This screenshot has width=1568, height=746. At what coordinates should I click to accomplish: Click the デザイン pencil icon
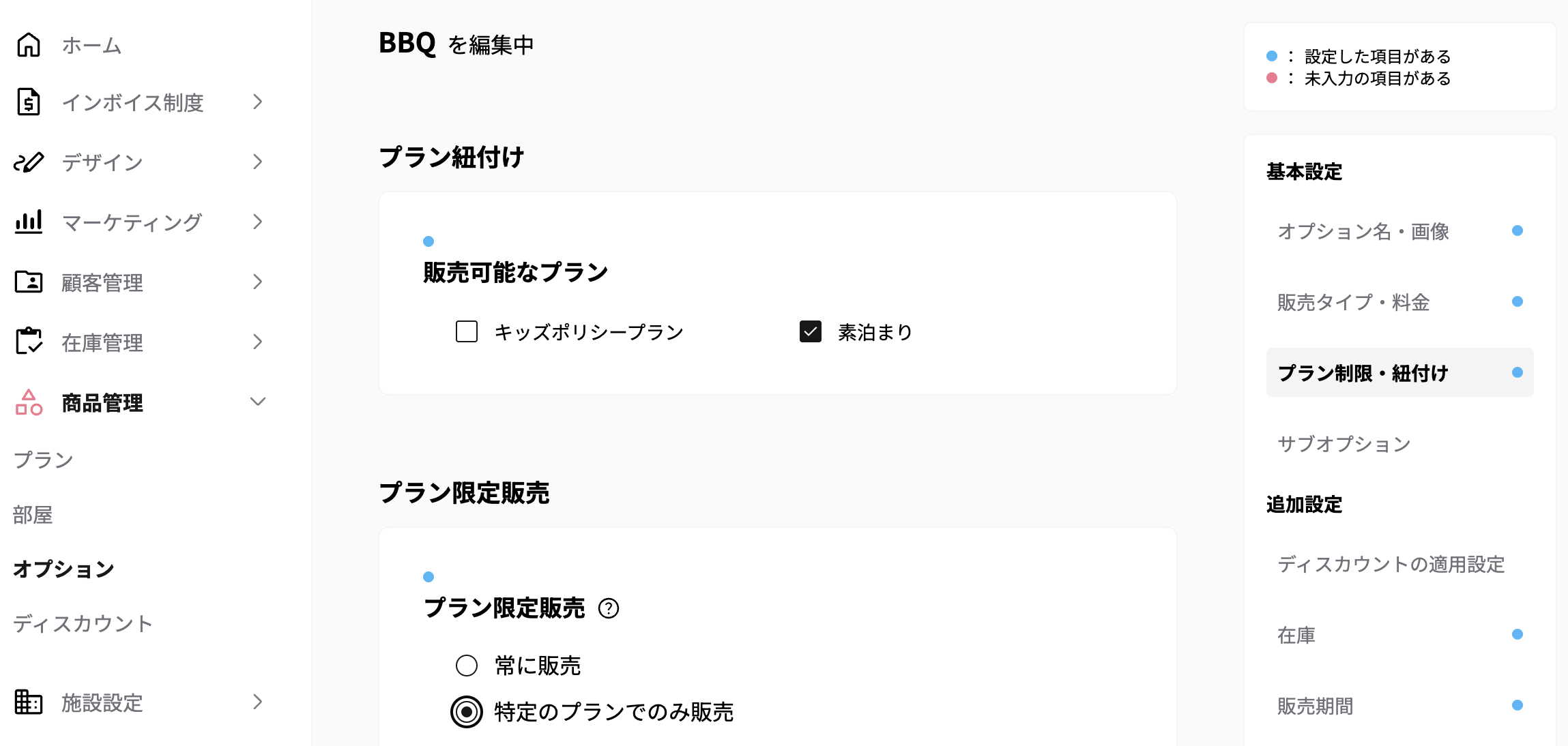coord(27,162)
